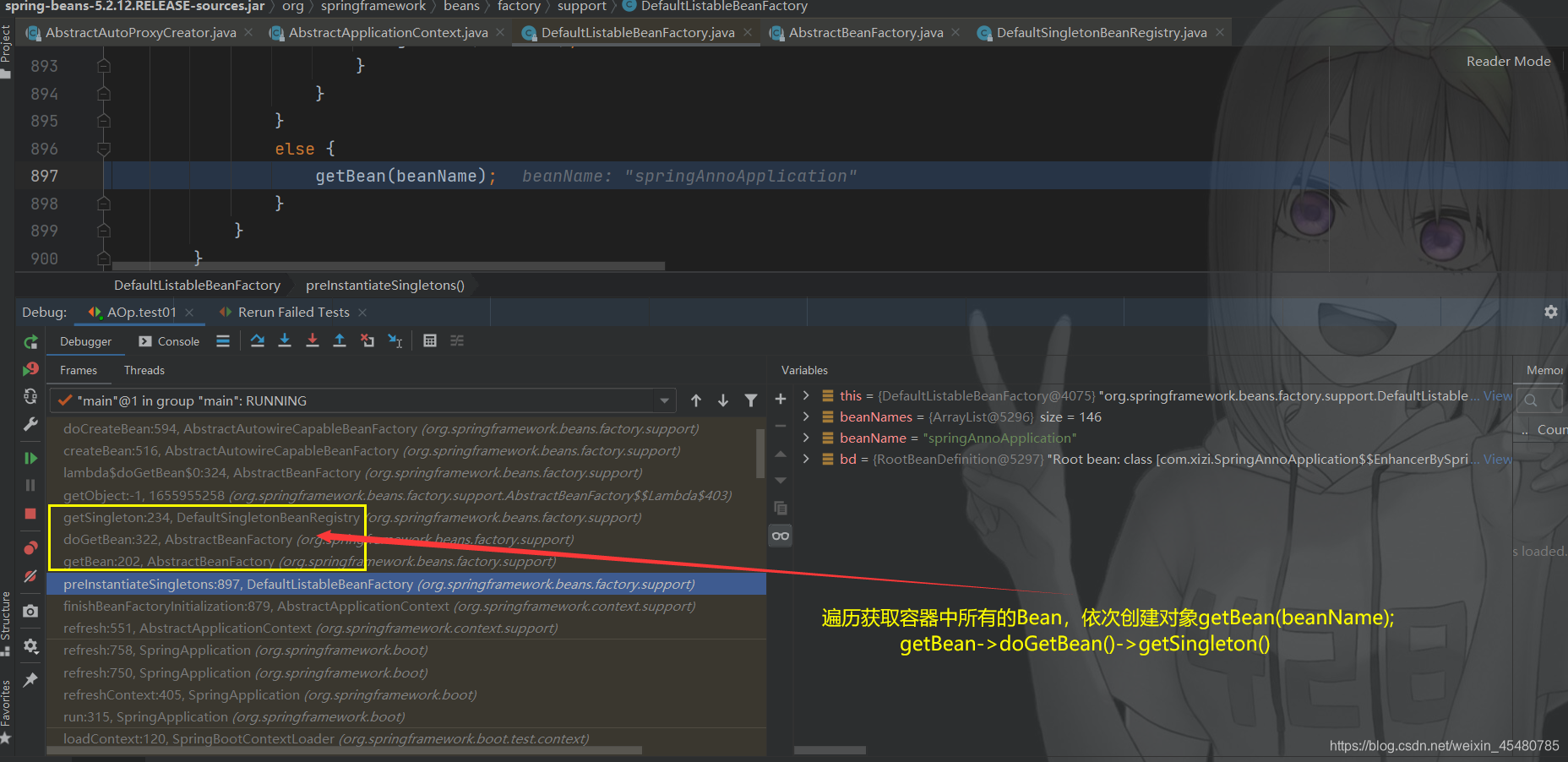1568x762 pixels.
Task: Select frame refreshContext:405, SpringApplication
Action: (406, 694)
